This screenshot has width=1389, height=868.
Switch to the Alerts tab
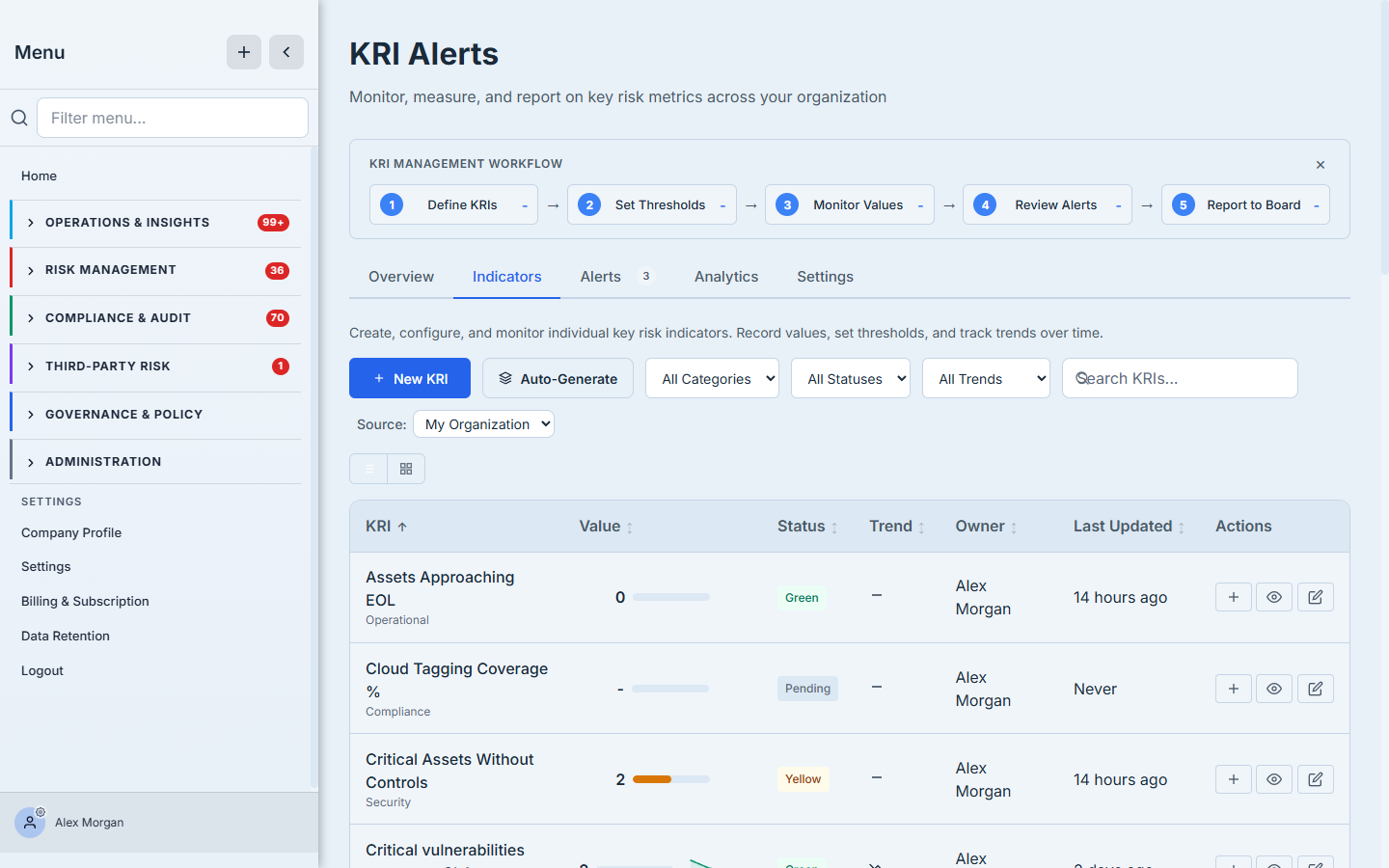(617, 277)
